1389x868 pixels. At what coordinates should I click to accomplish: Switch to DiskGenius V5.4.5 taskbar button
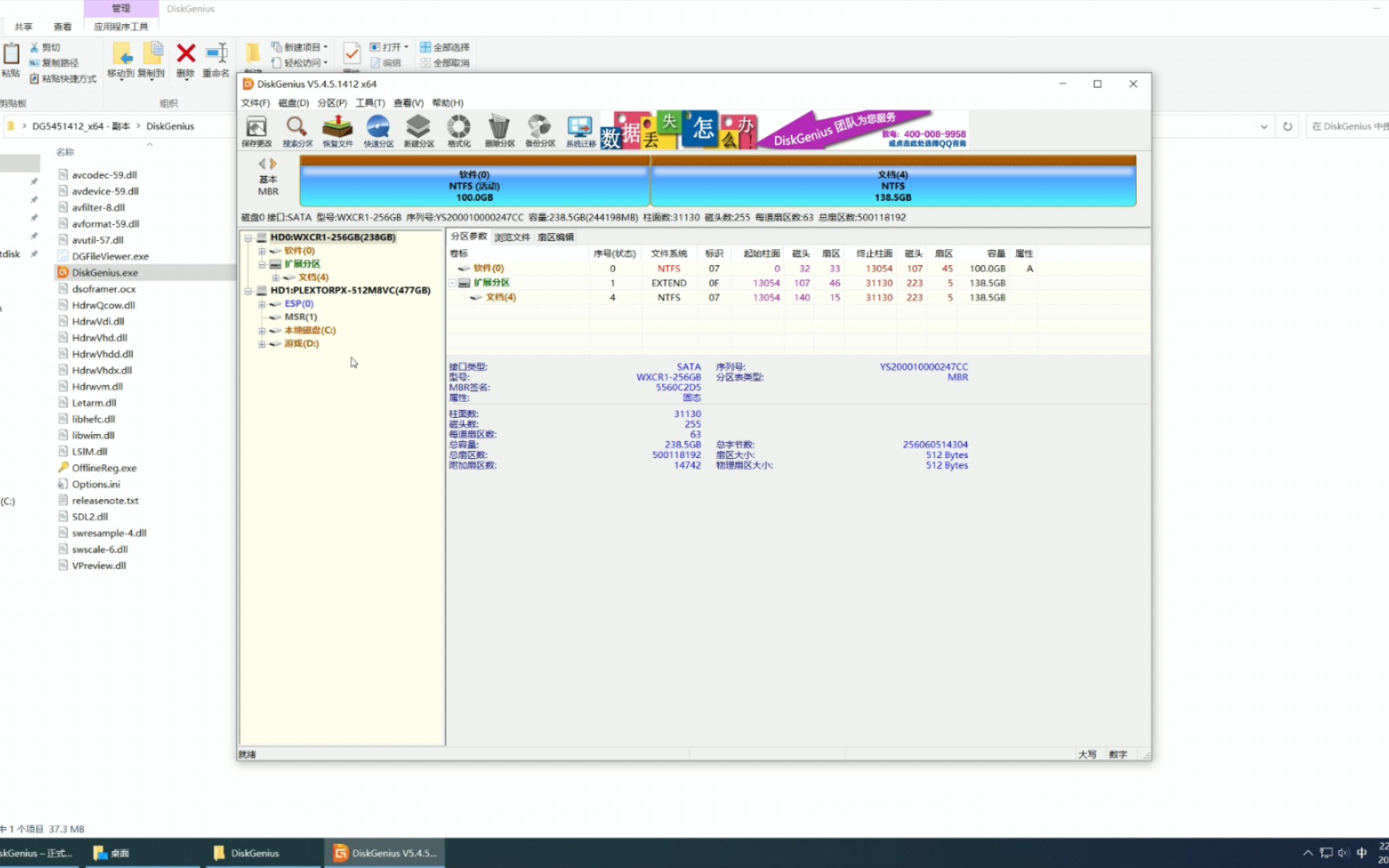(x=385, y=853)
